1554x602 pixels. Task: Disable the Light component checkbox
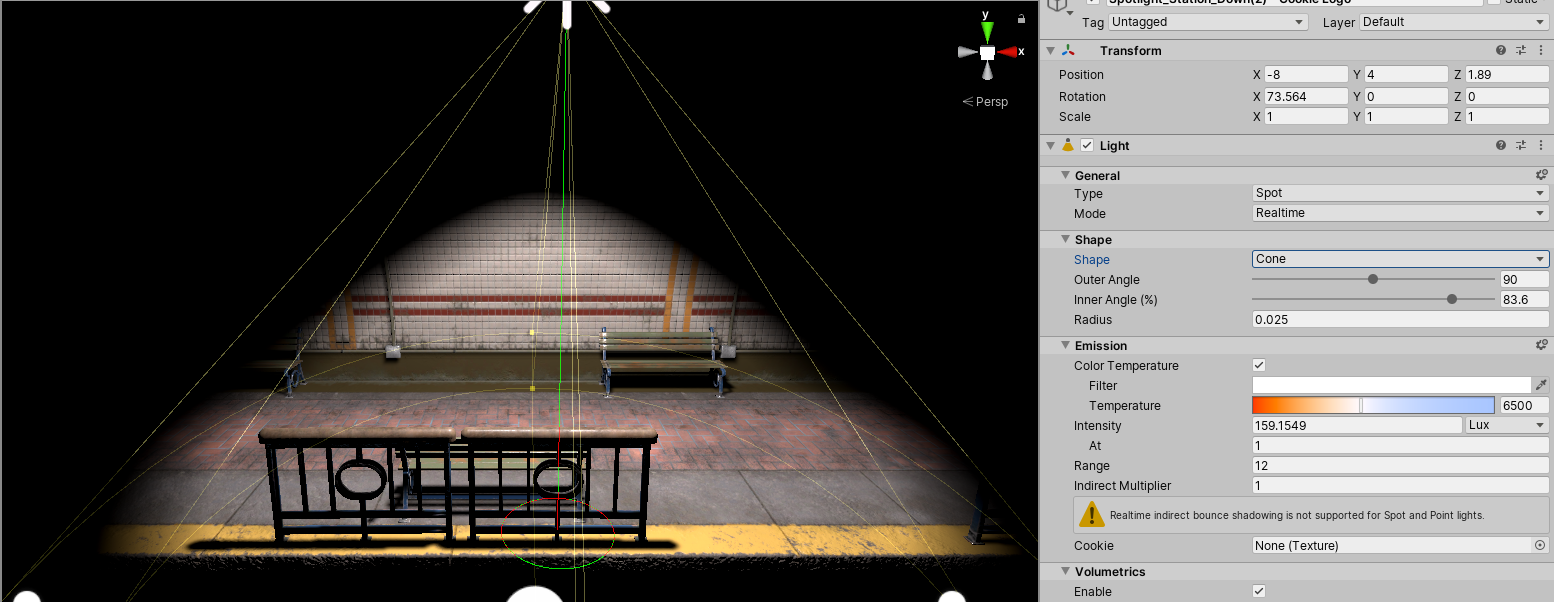1087,145
